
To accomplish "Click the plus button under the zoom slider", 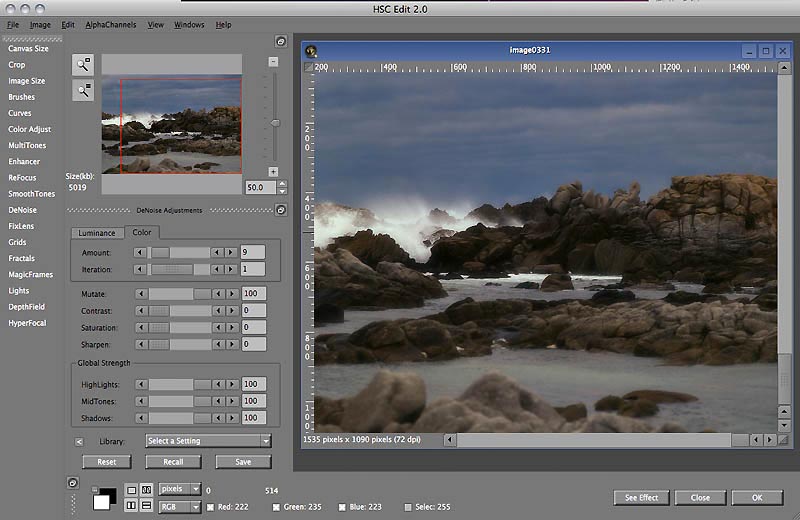I will pos(273,172).
